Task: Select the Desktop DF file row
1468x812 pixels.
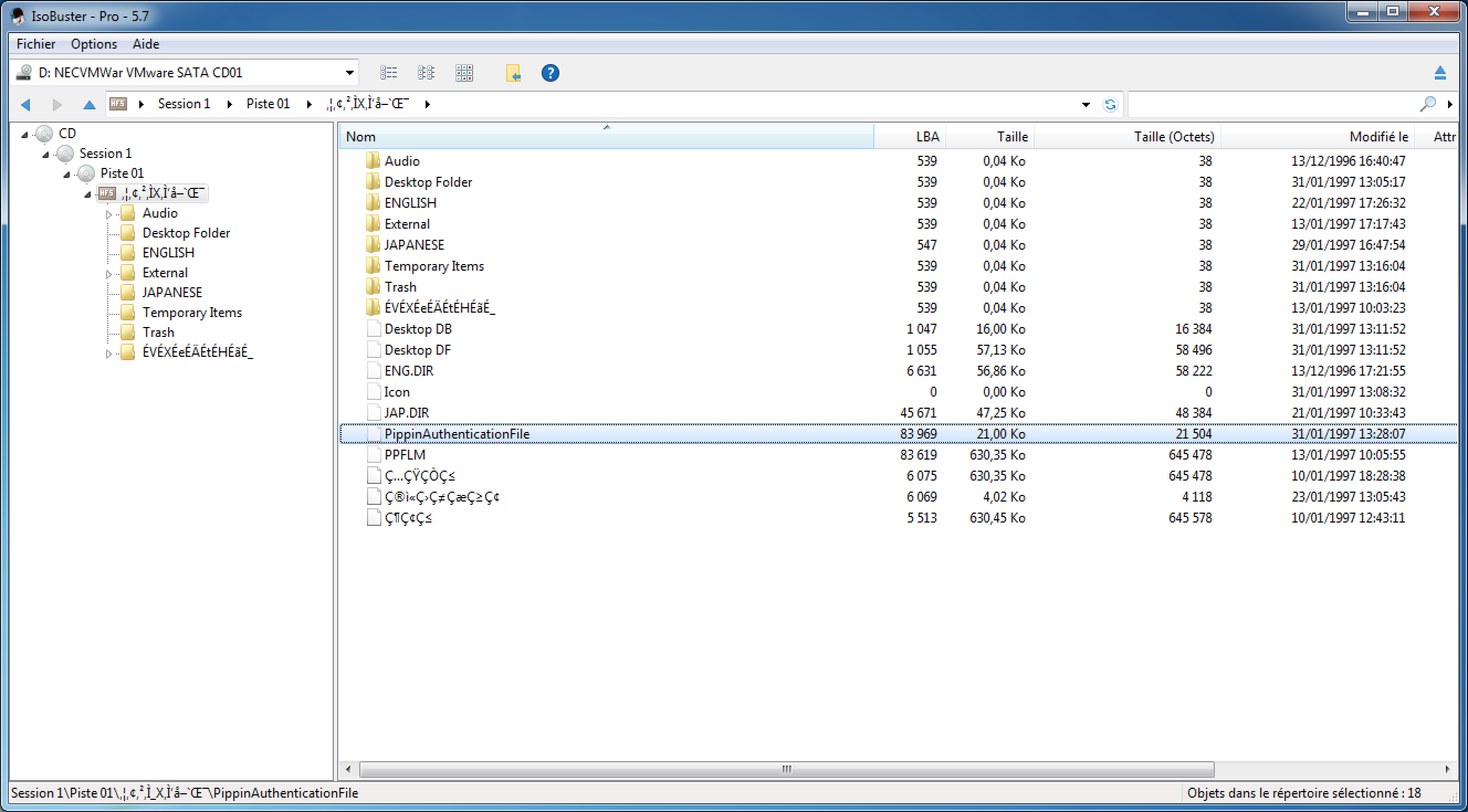Action: 898,350
